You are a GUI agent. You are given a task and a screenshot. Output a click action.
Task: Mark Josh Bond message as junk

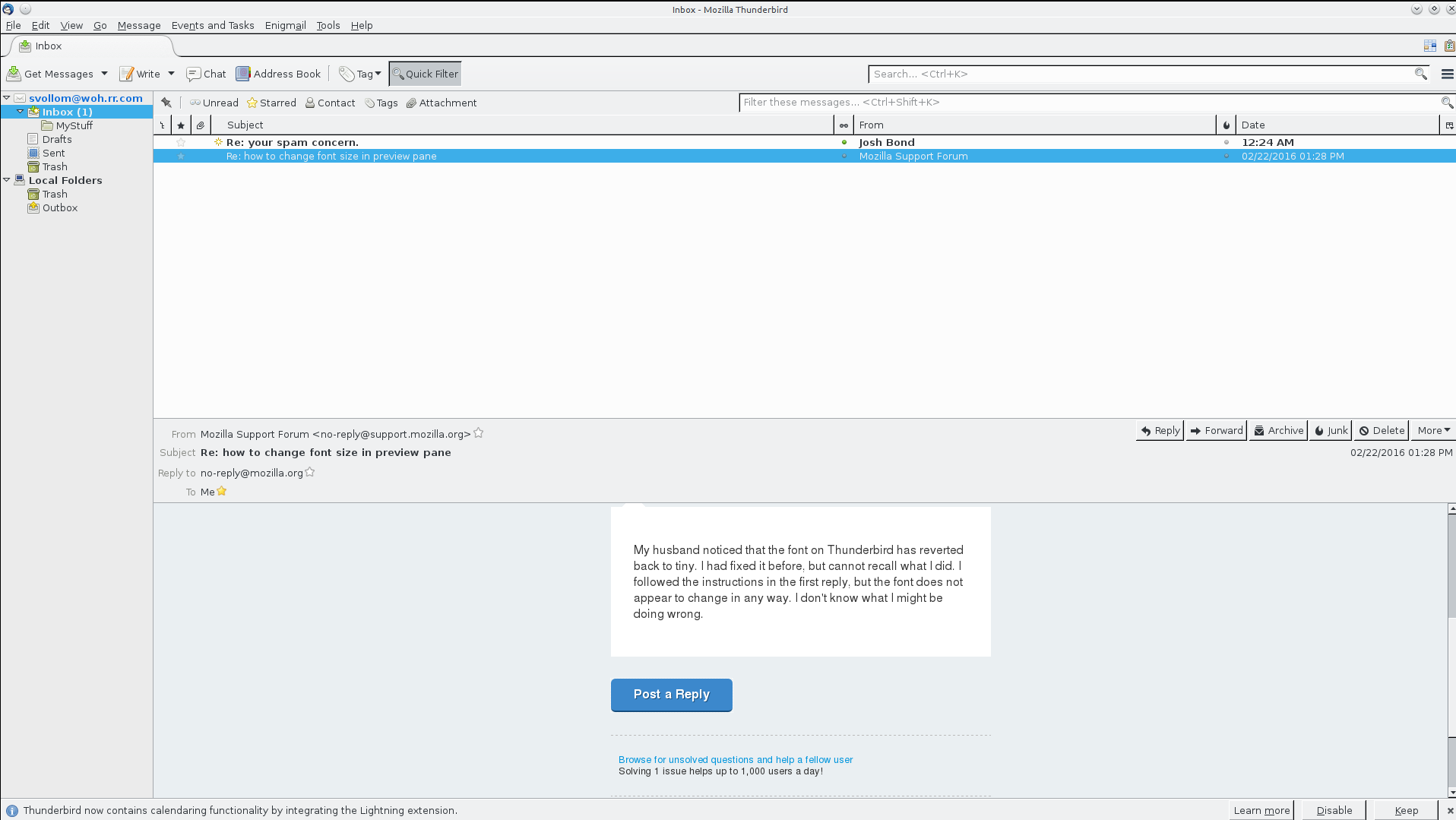coord(1226,142)
